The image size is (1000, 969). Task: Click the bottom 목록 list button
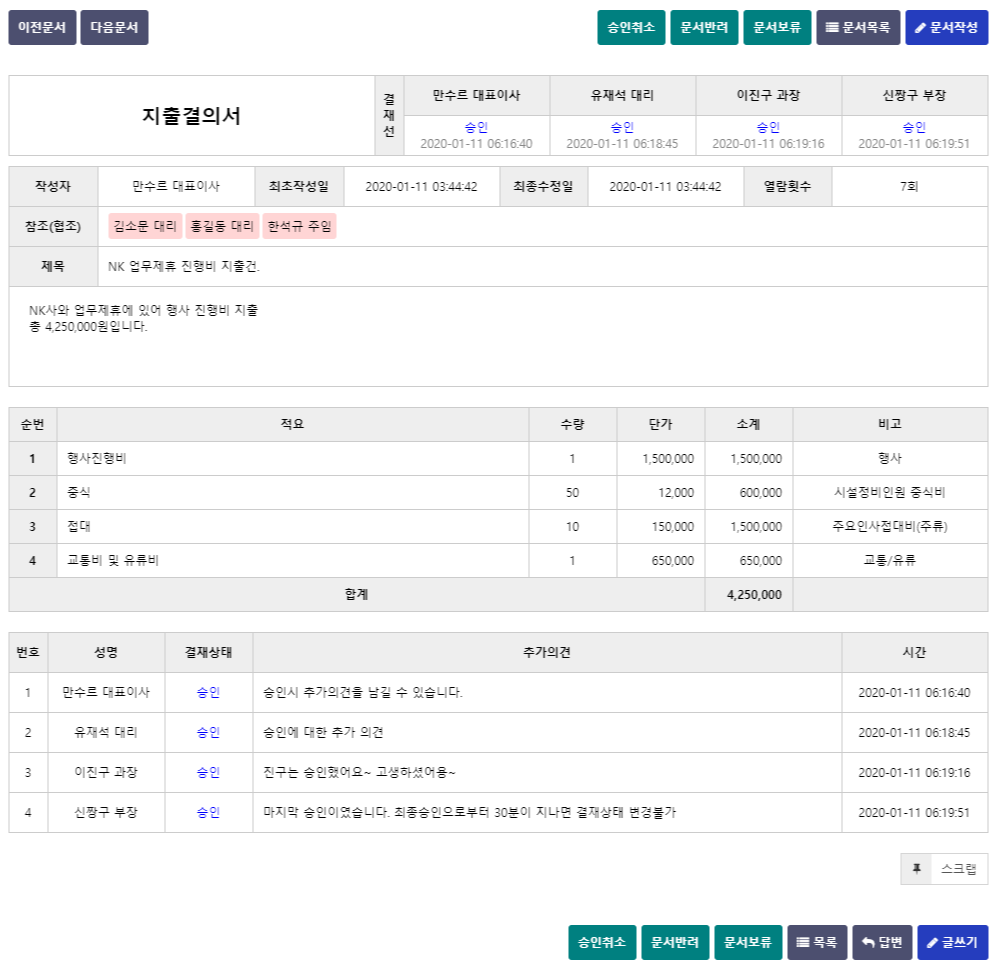pyautogui.click(x=817, y=942)
